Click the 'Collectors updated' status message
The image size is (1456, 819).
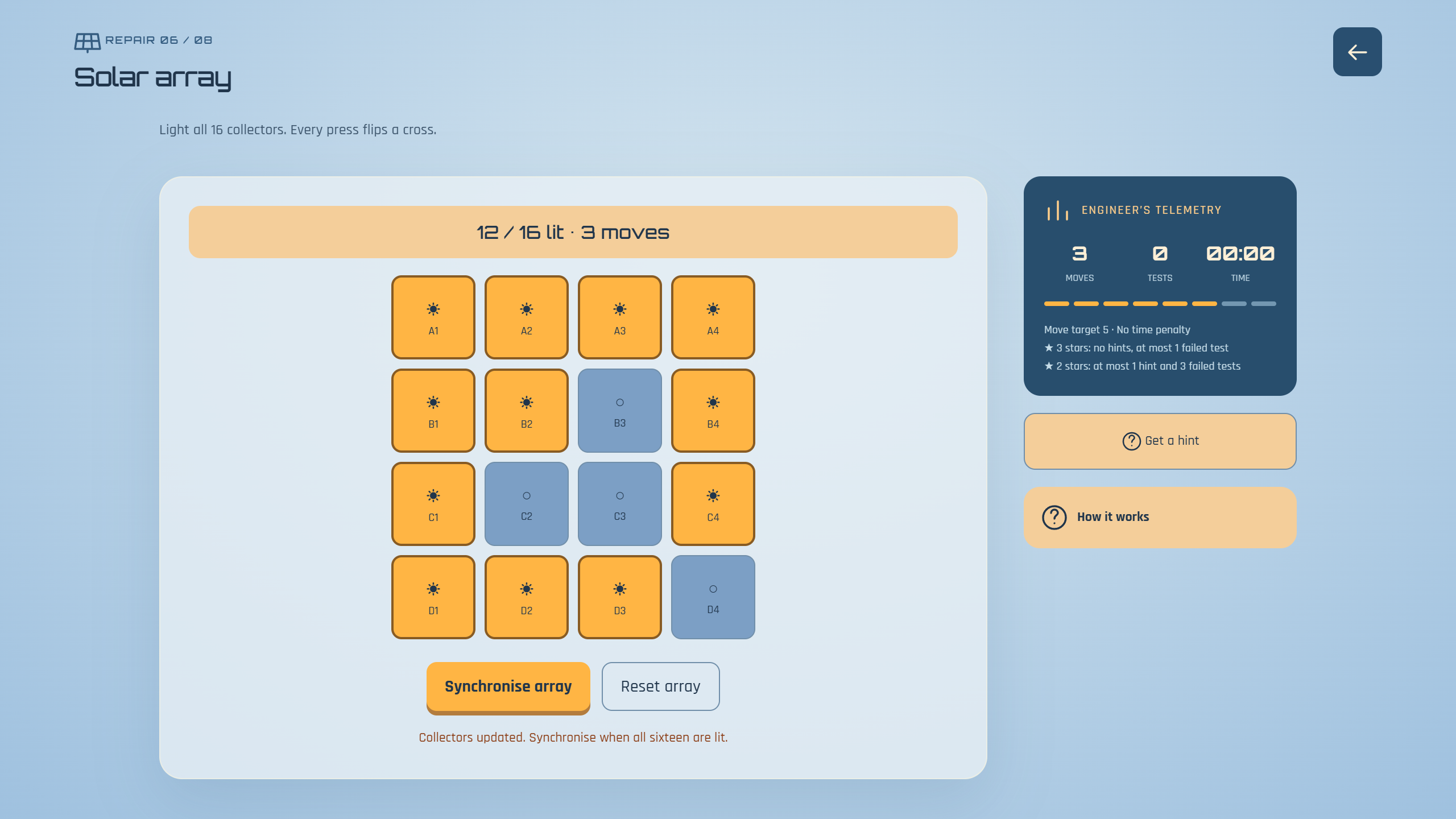pyautogui.click(x=573, y=738)
